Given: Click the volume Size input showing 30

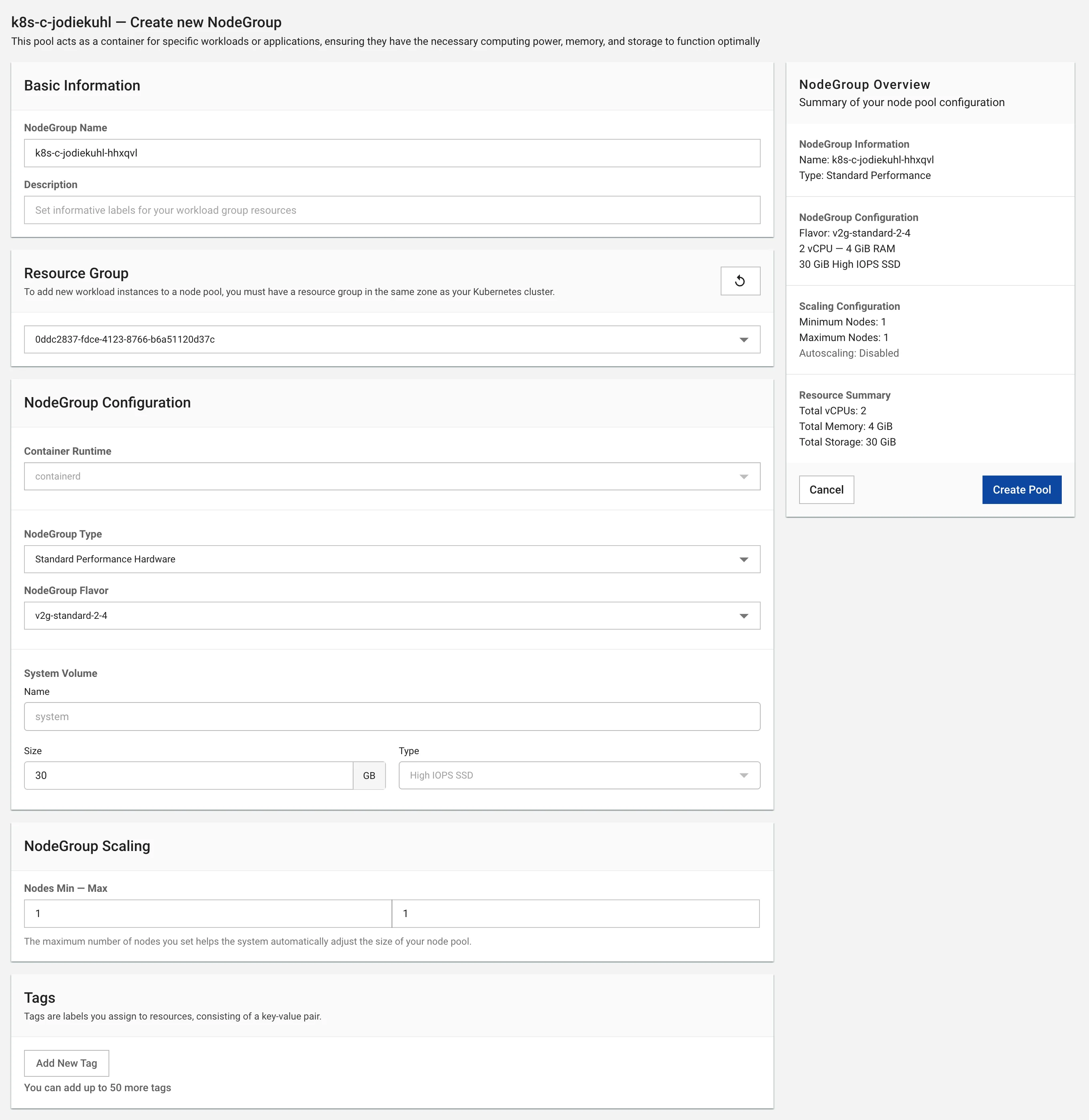Looking at the screenshot, I should 188,775.
